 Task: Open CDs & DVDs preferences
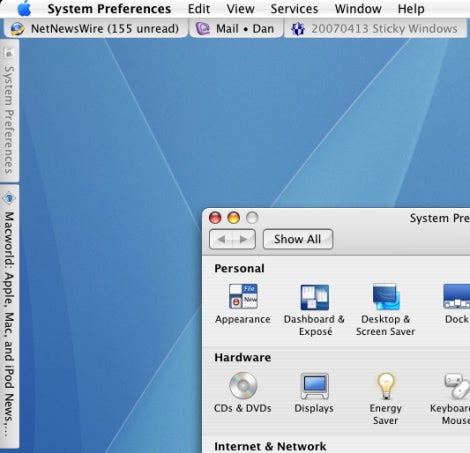pyautogui.click(x=243, y=393)
